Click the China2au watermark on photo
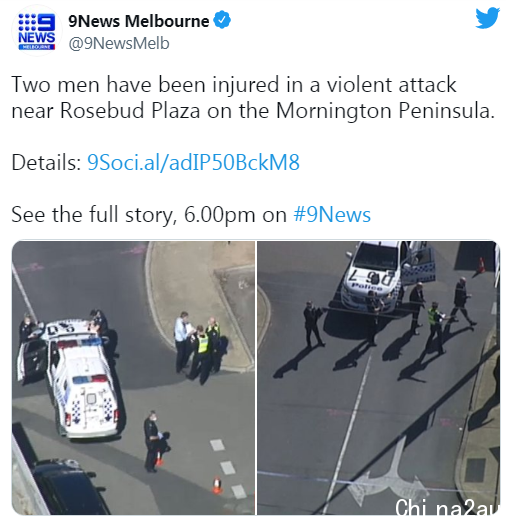Screen dimensions: 506x521 (x=447, y=507)
